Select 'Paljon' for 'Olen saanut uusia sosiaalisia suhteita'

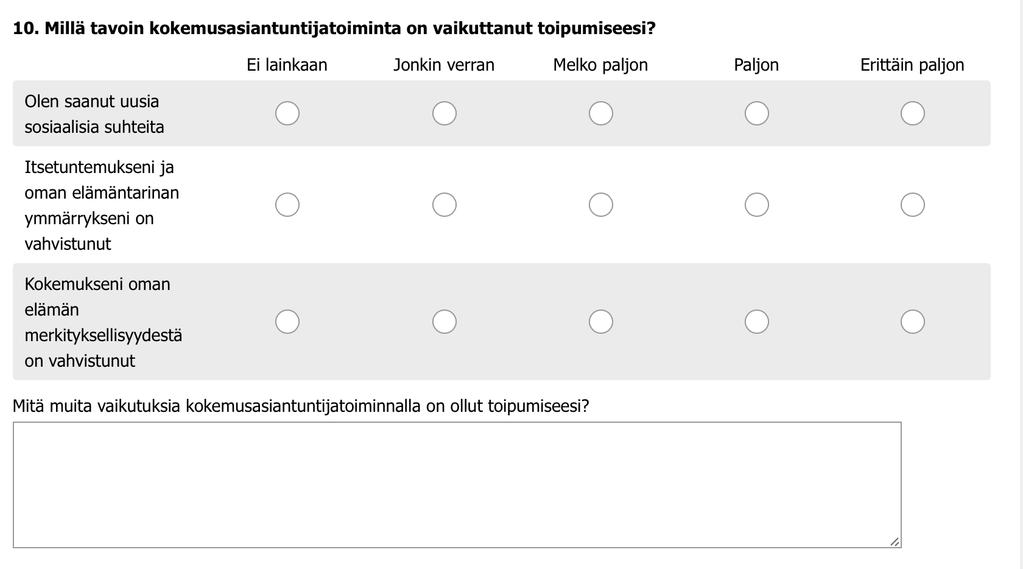point(757,114)
